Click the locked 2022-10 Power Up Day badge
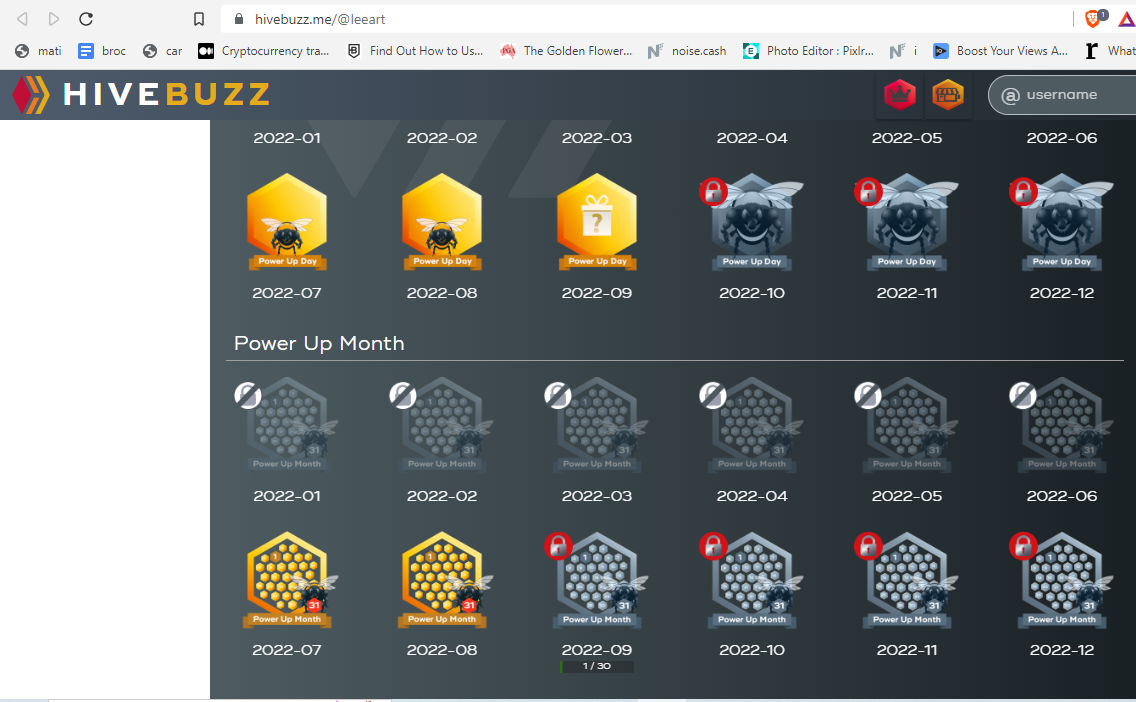 coord(752,222)
